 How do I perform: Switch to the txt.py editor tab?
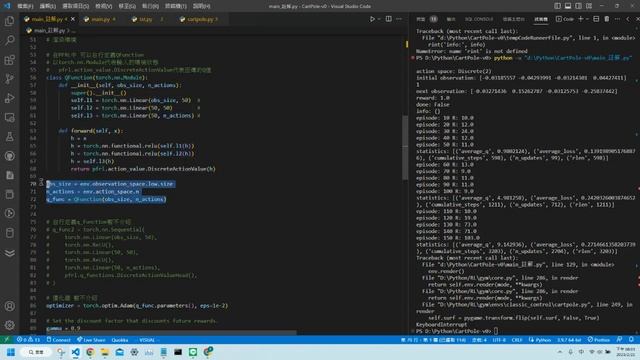coord(146,19)
